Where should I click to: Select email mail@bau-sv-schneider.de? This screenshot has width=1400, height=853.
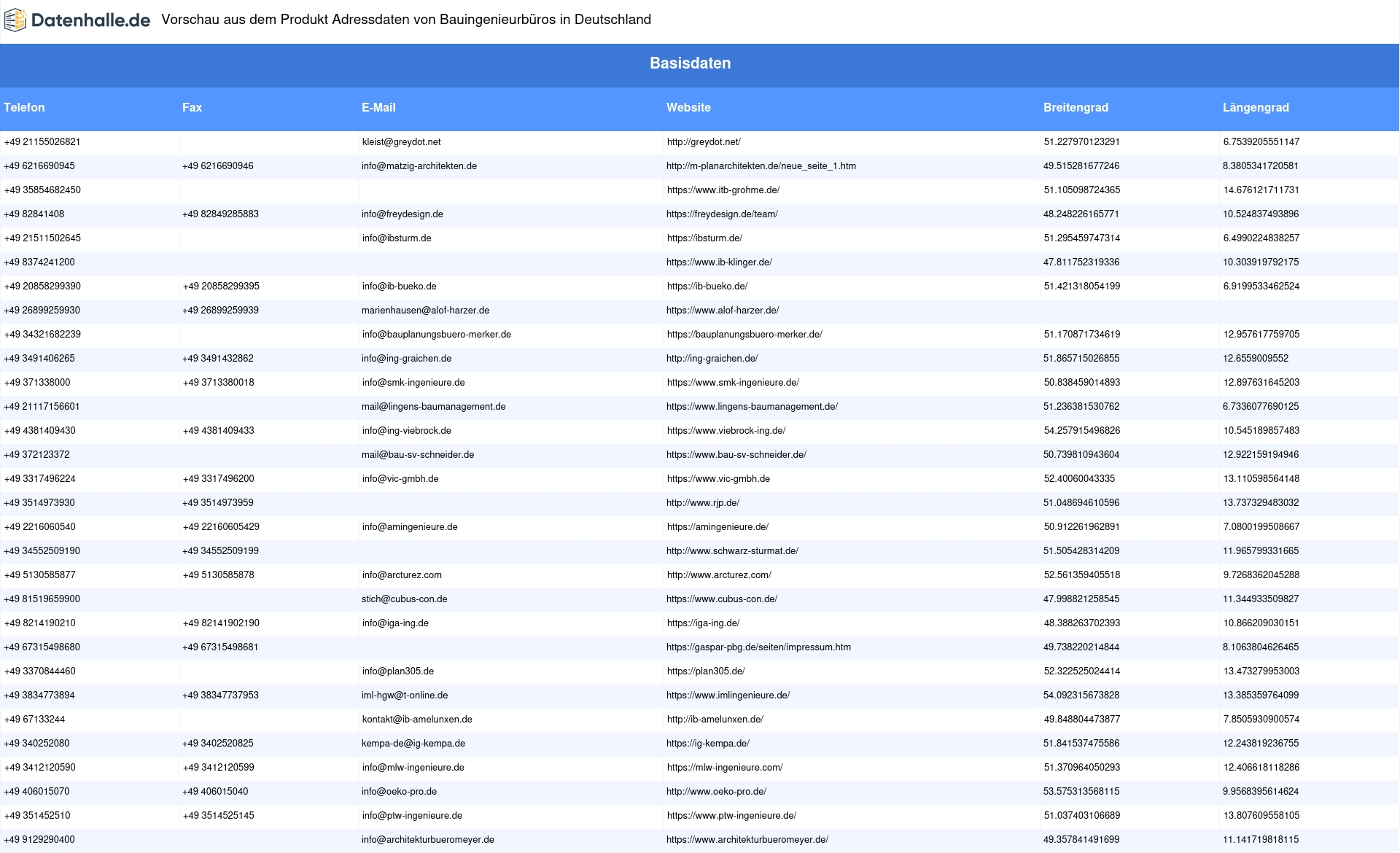(x=418, y=455)
